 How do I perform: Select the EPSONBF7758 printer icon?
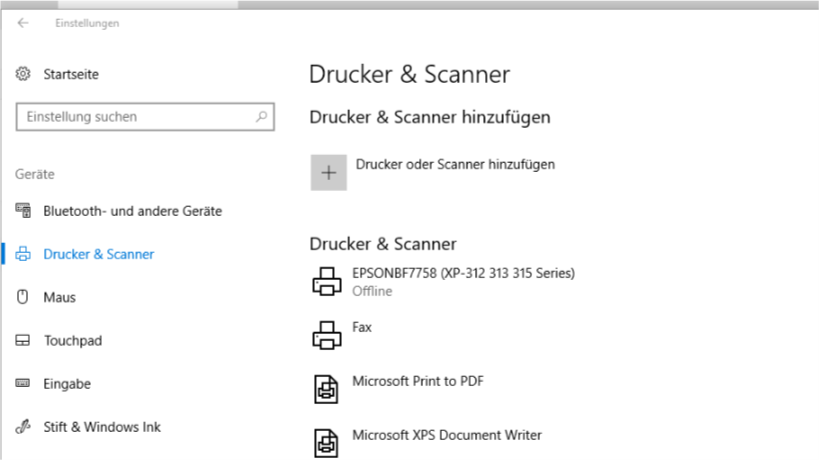[x=327, y=281]
